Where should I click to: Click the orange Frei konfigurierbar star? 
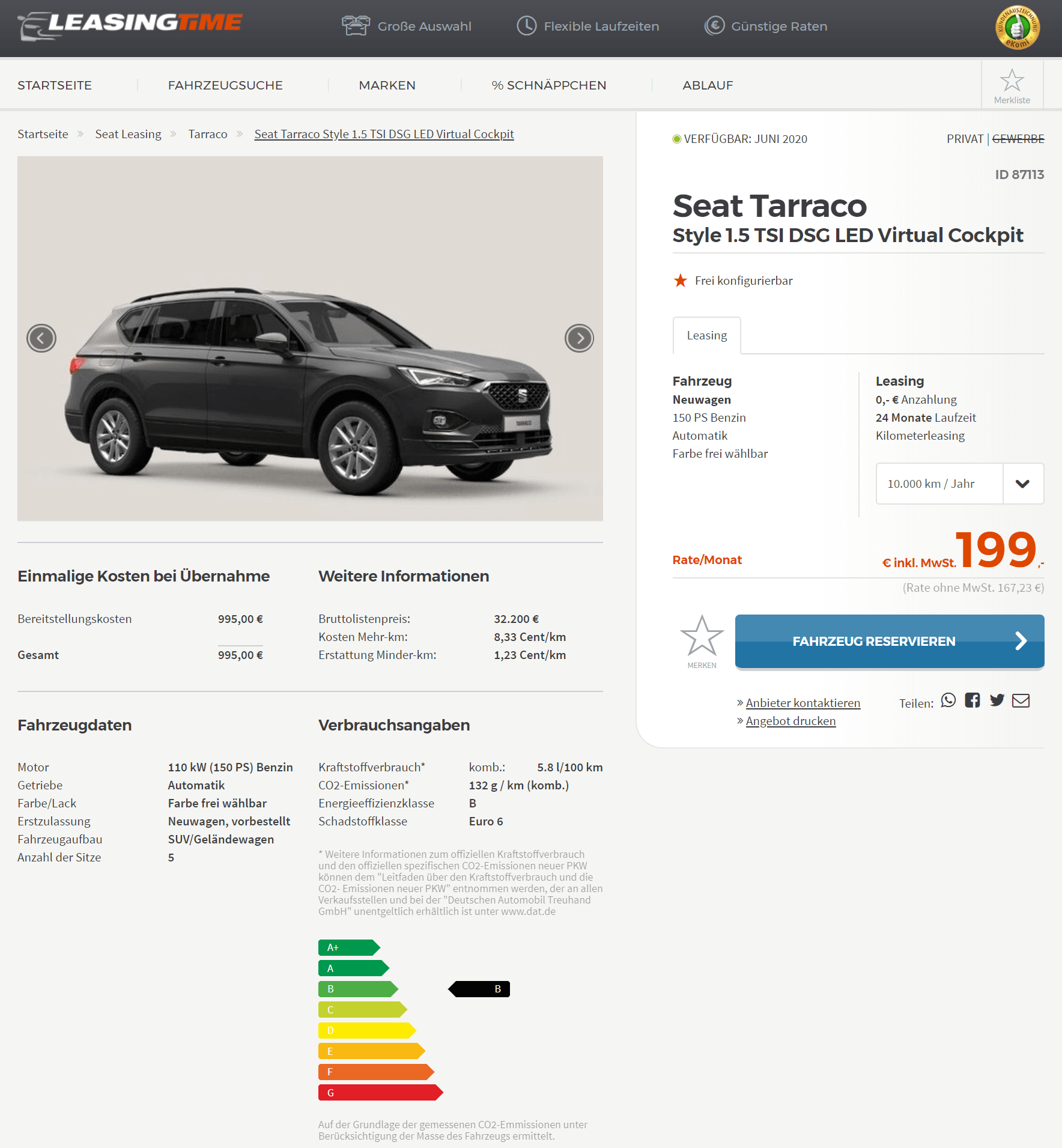(680, 281)
